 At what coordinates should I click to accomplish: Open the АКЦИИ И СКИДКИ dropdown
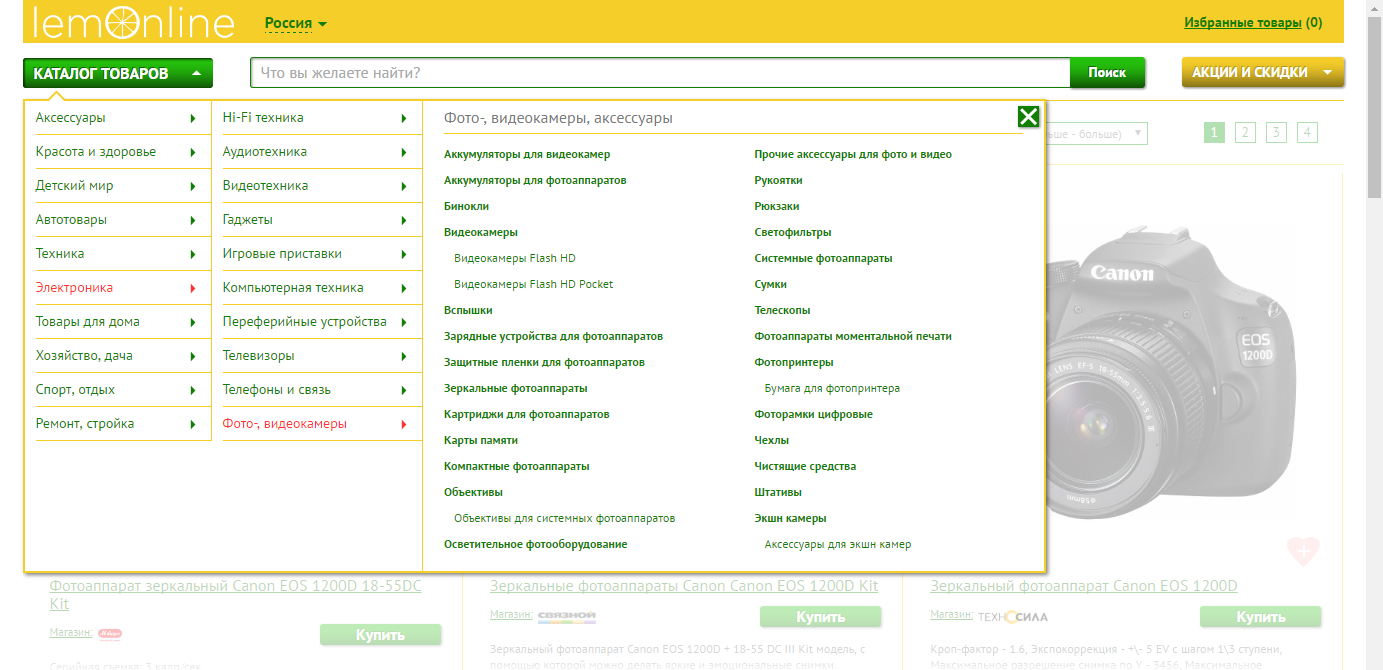point(1262,72)
